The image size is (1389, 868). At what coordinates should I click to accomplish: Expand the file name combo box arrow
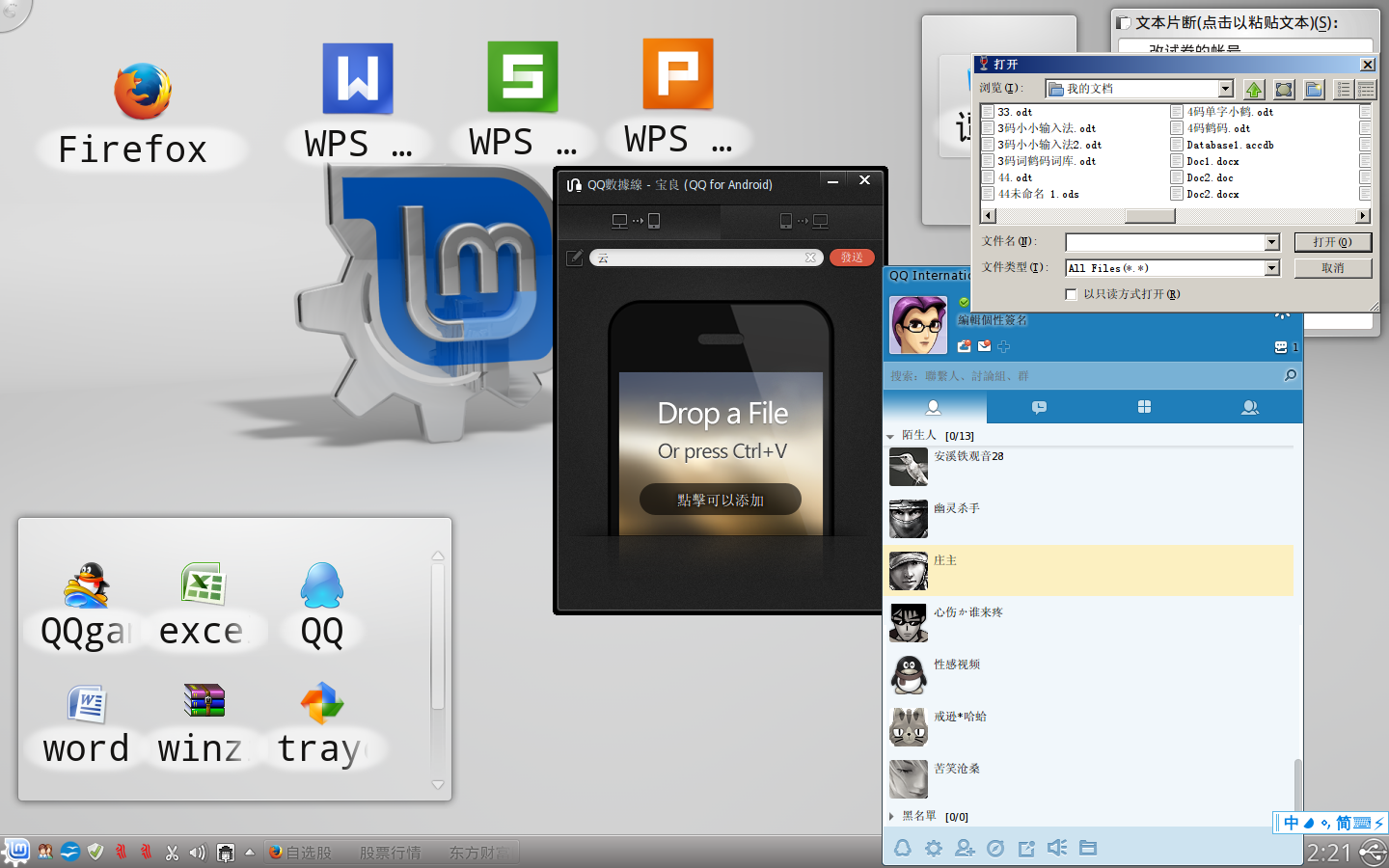coord(1272,242)
